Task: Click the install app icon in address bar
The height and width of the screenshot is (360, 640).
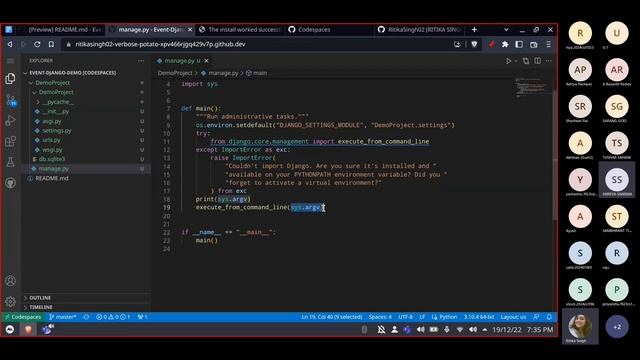Action: click(x=457, y=44)
